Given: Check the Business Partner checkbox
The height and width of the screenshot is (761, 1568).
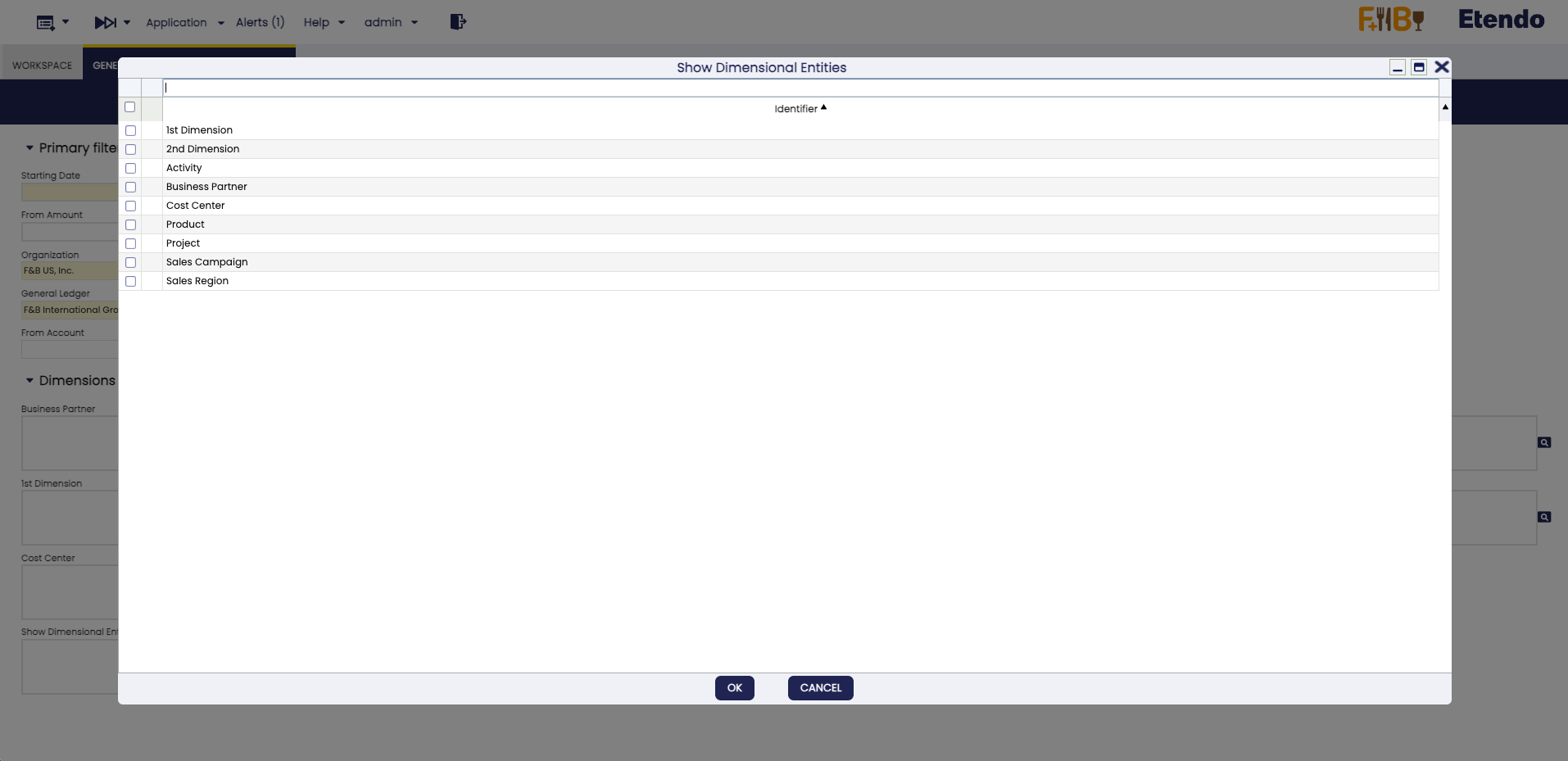Looking at the screenshot, I should click(x=130, y=187).
